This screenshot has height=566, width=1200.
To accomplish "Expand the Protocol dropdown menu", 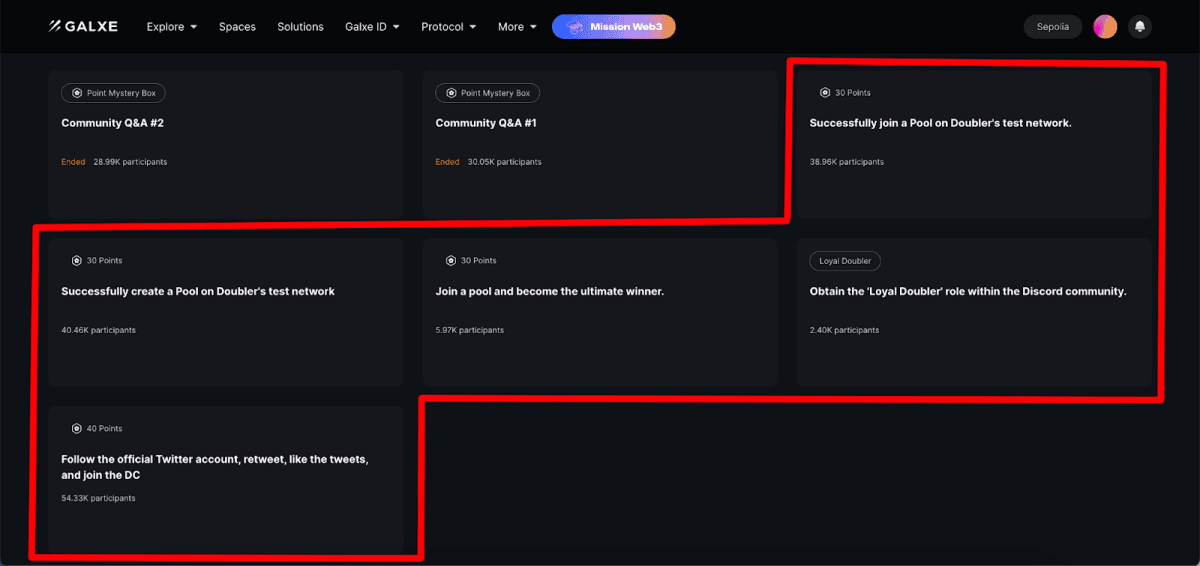I will [449, 27].
